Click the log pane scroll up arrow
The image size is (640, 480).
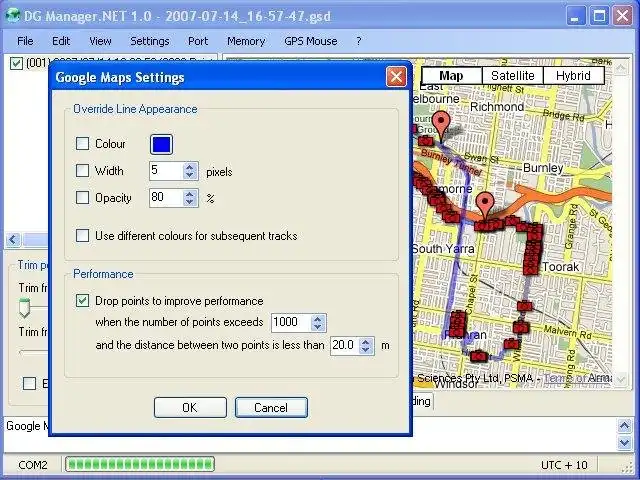coord(624,426)
